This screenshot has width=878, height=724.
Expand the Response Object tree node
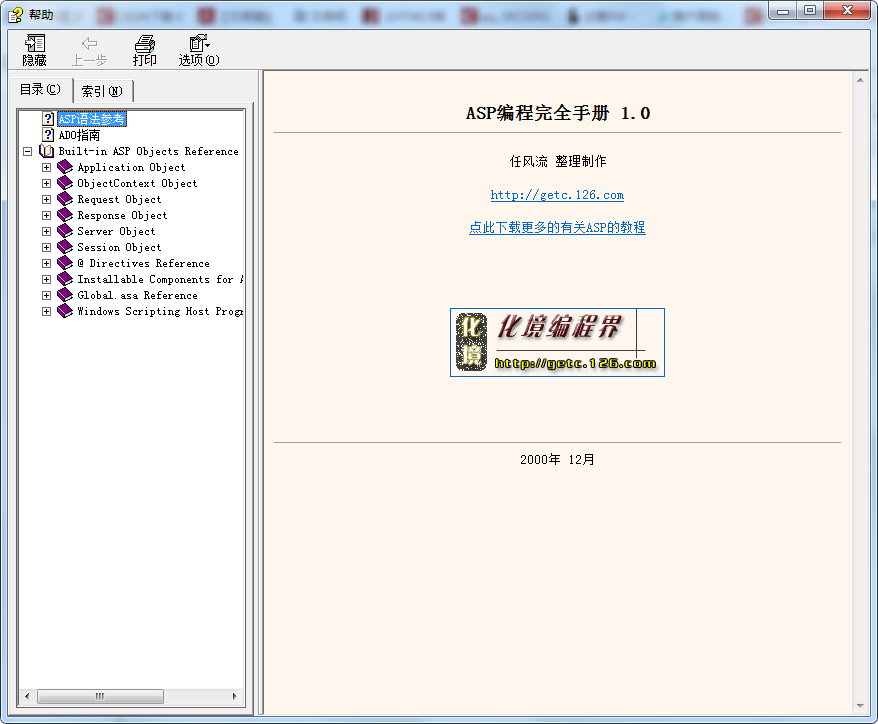(46, 215)
